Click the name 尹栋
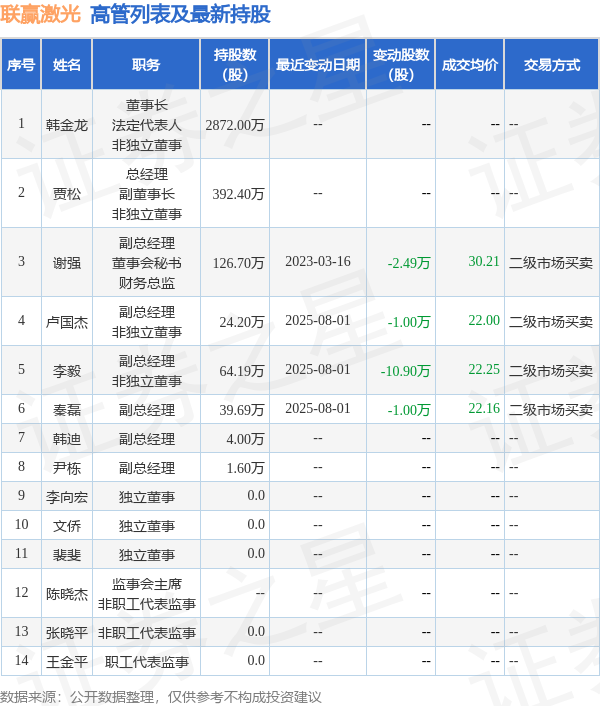Viewport: 600px width, 706px height. [x=67, y=468]
